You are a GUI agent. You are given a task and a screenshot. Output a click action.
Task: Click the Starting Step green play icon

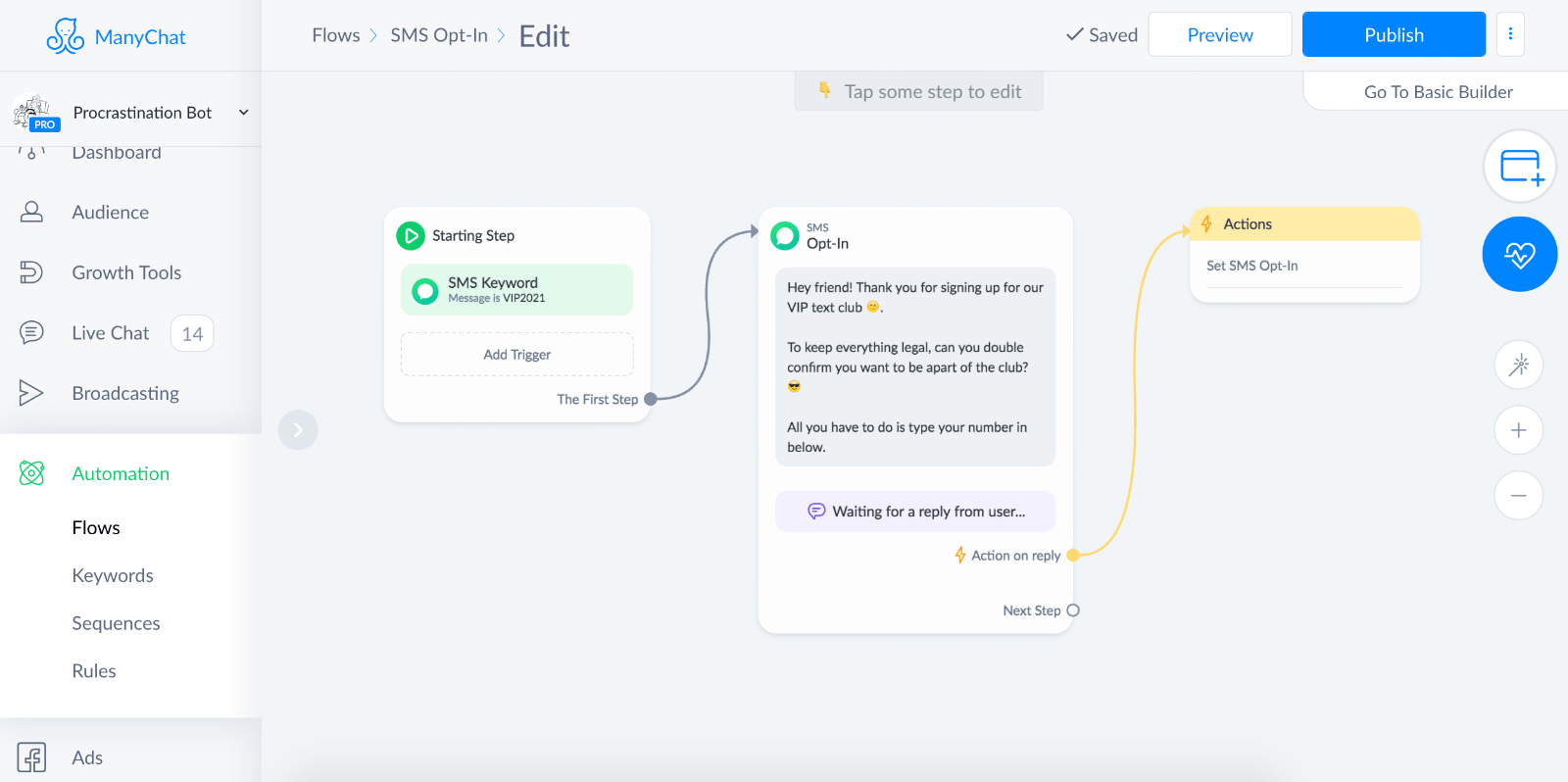click(x=411, y=236)
